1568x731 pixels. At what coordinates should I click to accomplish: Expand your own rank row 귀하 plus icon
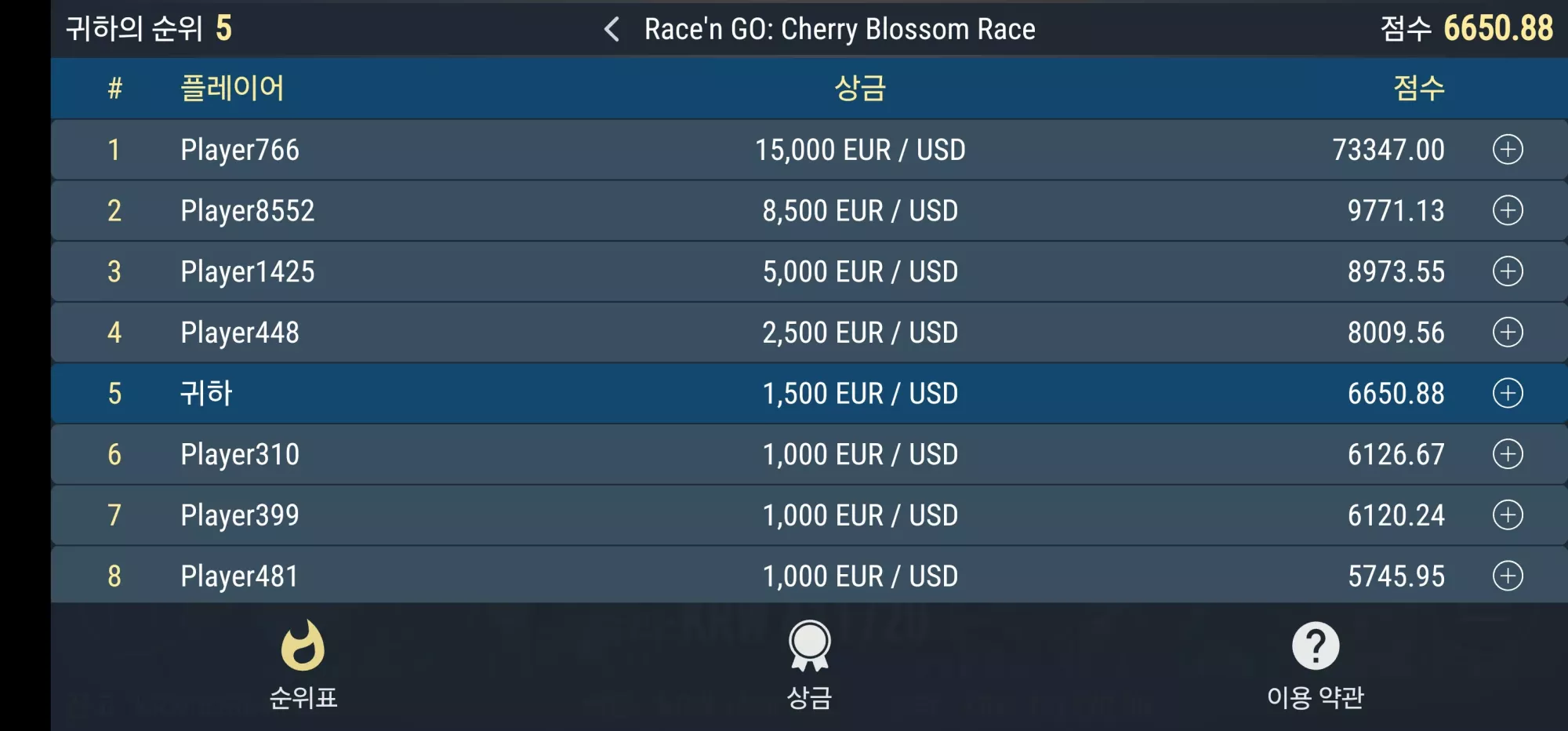tap(1508, 393)
